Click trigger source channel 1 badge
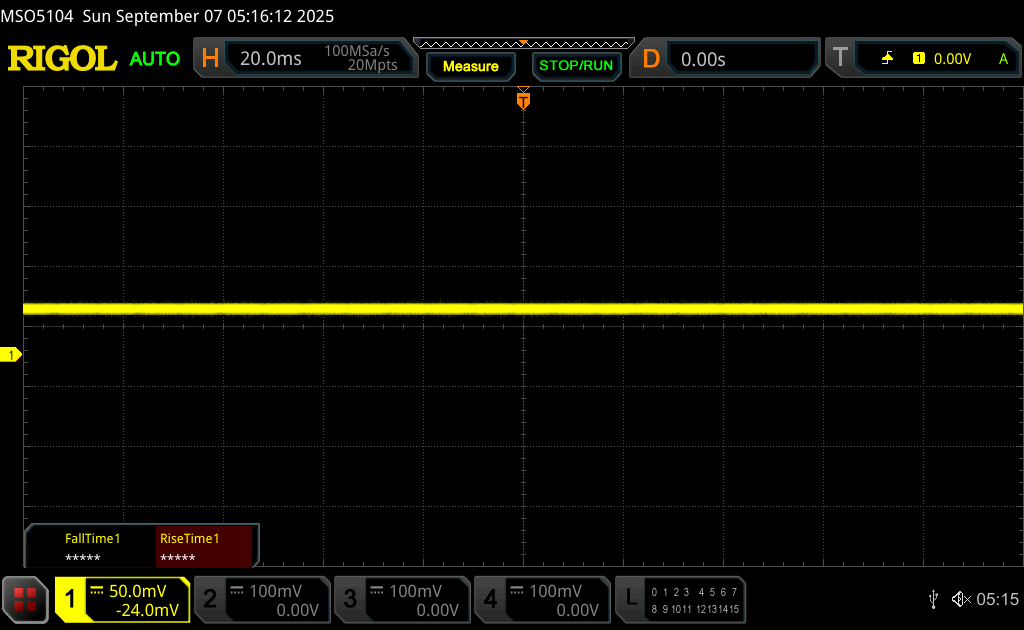Screen dimensions: 1024x630 918,59
